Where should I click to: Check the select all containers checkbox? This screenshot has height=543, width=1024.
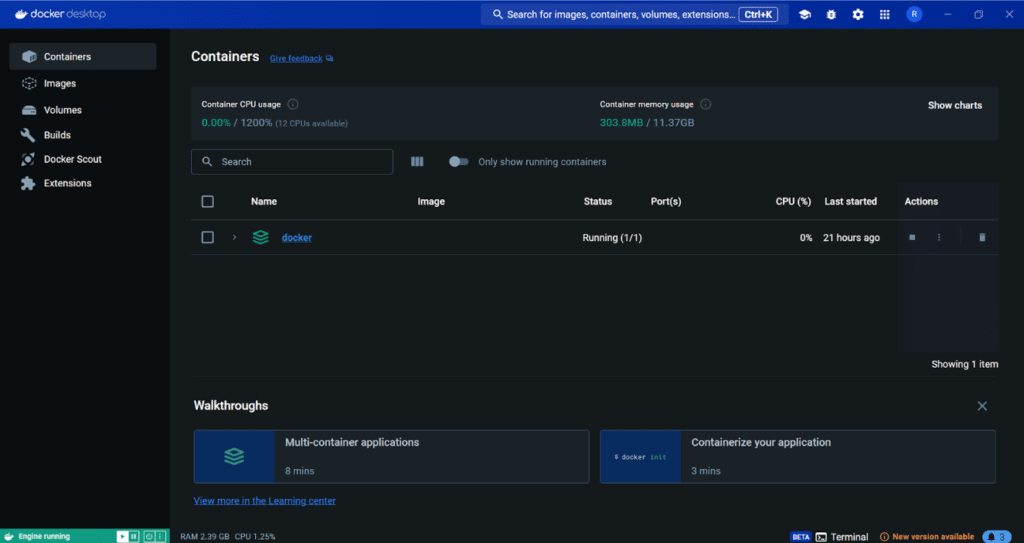pos(208,201)
